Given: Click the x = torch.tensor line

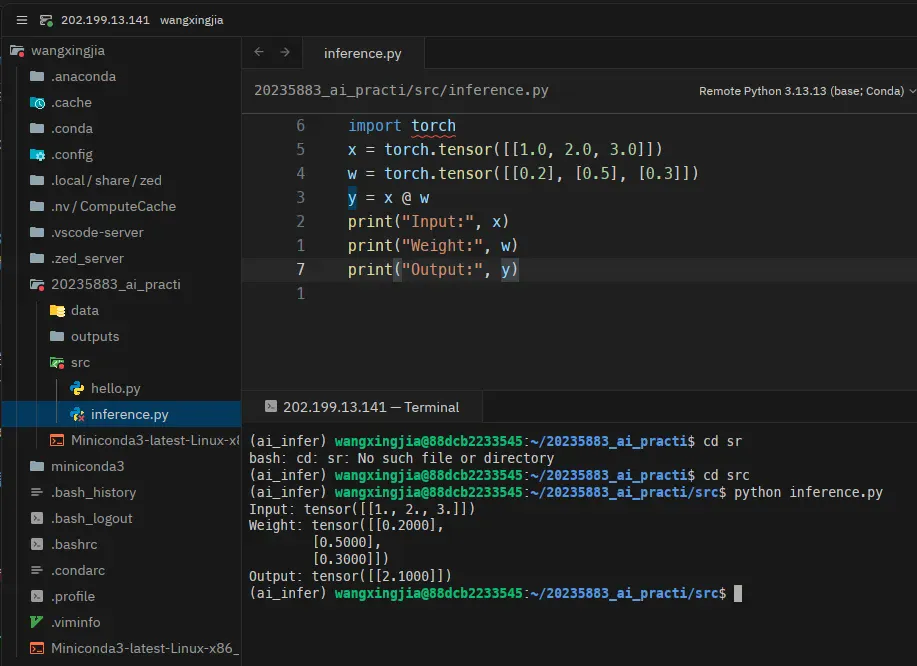Looking at the screenshot, I should pyautogui.click(x=505, y=150).
